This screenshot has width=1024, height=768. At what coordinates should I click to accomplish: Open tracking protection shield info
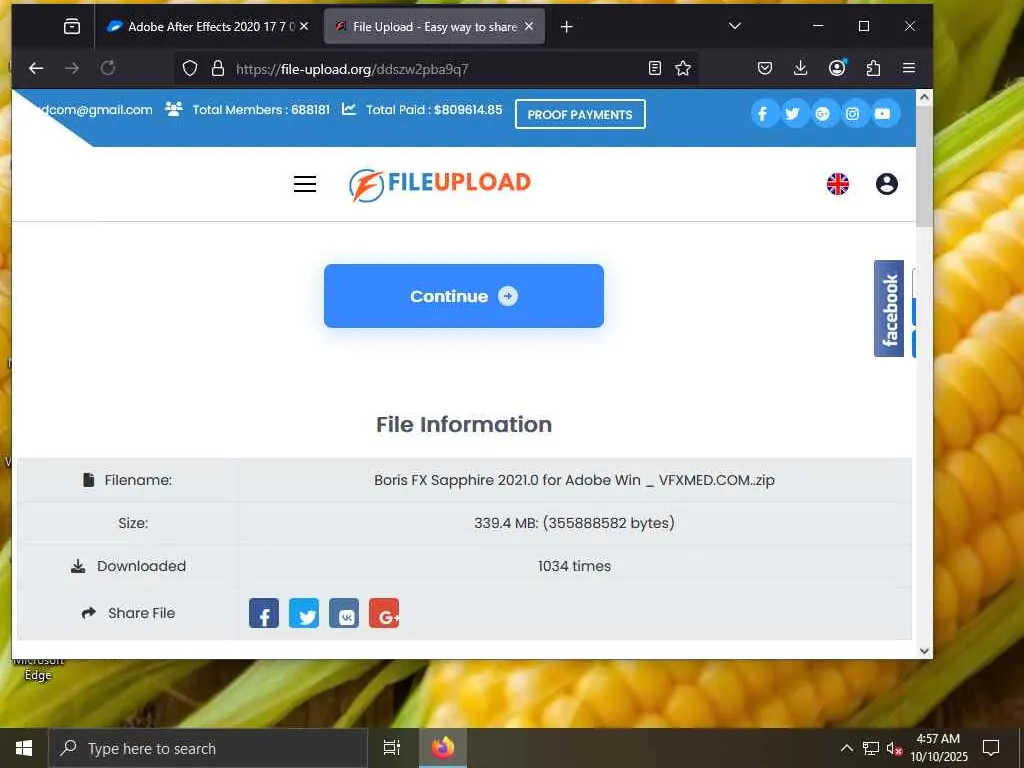click(189, 69)
